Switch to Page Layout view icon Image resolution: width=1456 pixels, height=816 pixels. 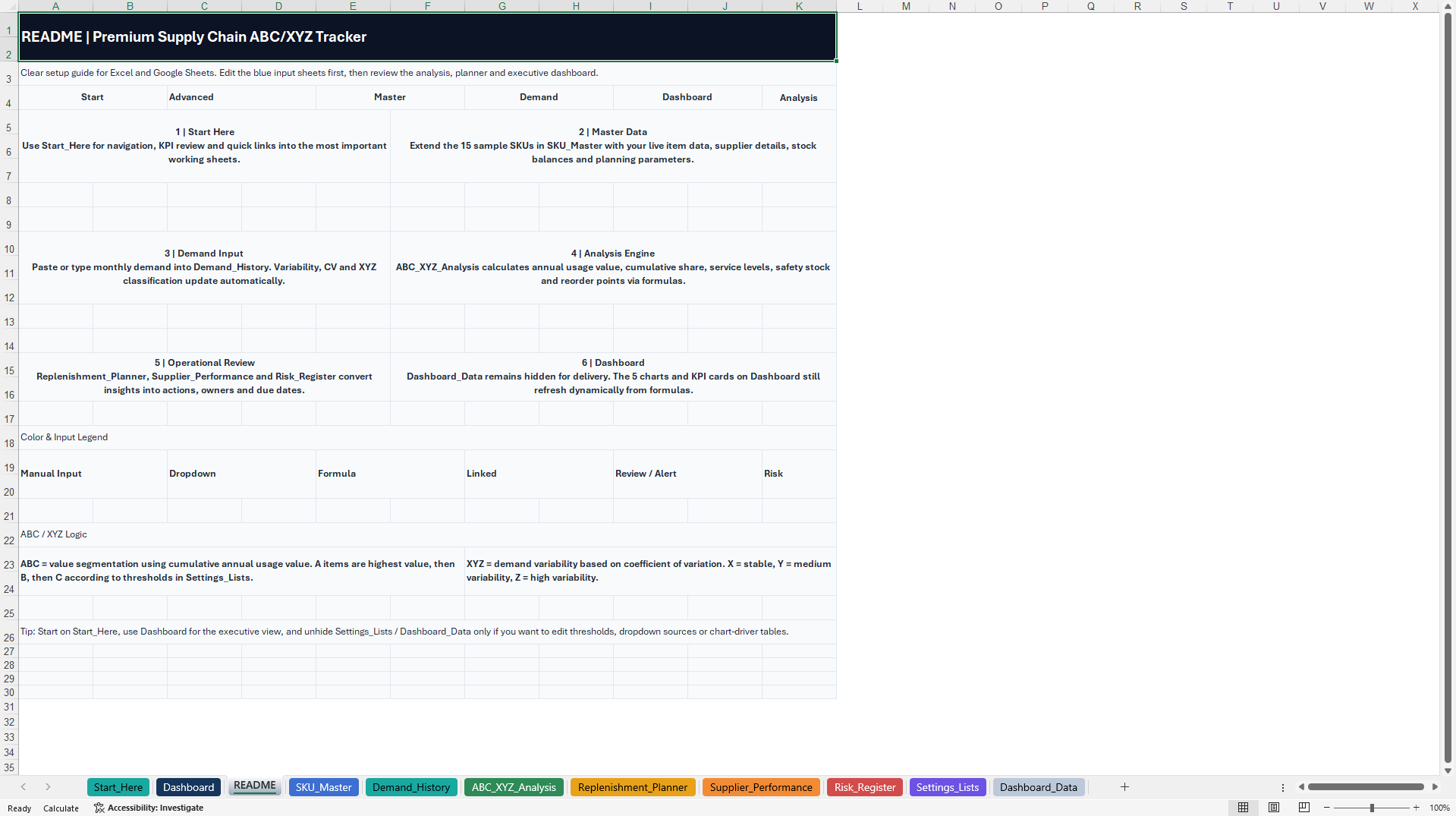click(x=1274, y=808)
